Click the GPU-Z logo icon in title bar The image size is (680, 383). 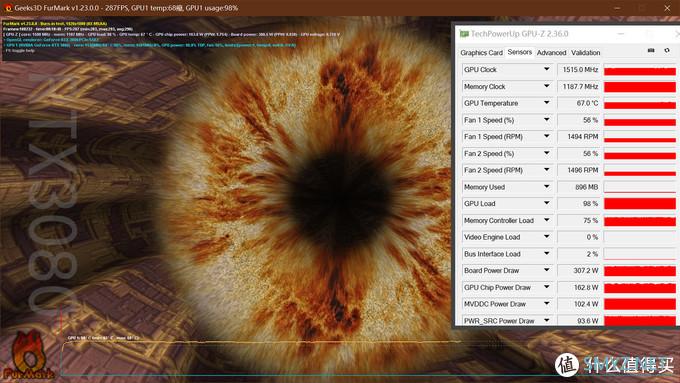[464, 34]
